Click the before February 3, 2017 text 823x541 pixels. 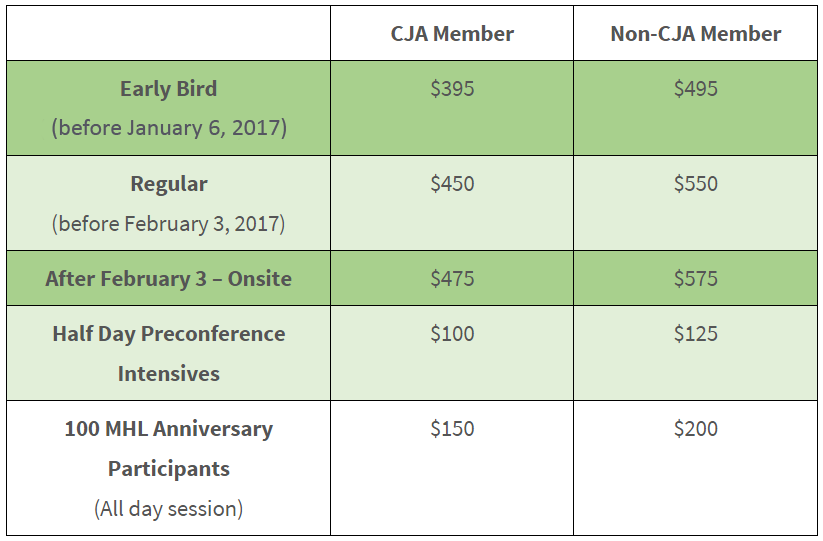pyautogui.click(x=168, y=224)
